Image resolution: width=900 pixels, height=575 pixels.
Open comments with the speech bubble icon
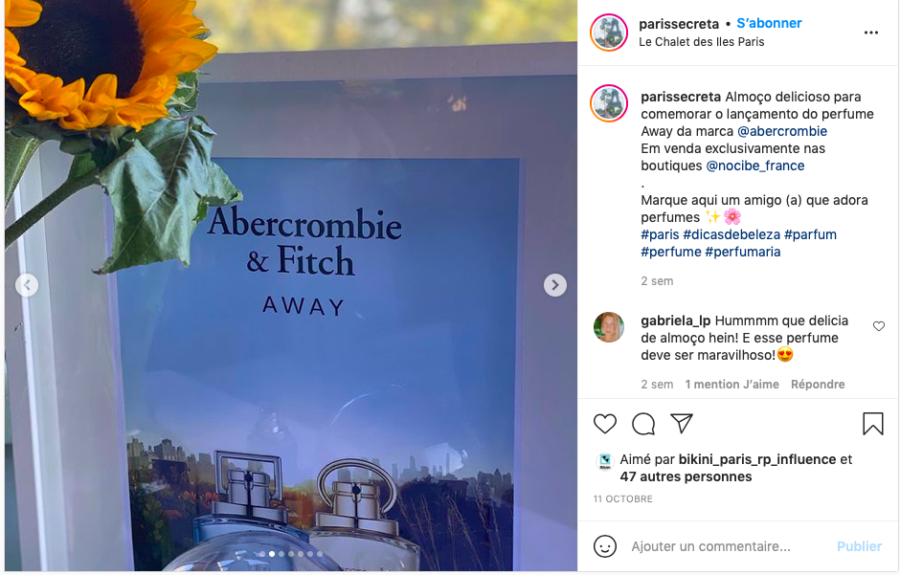(643, 424)
